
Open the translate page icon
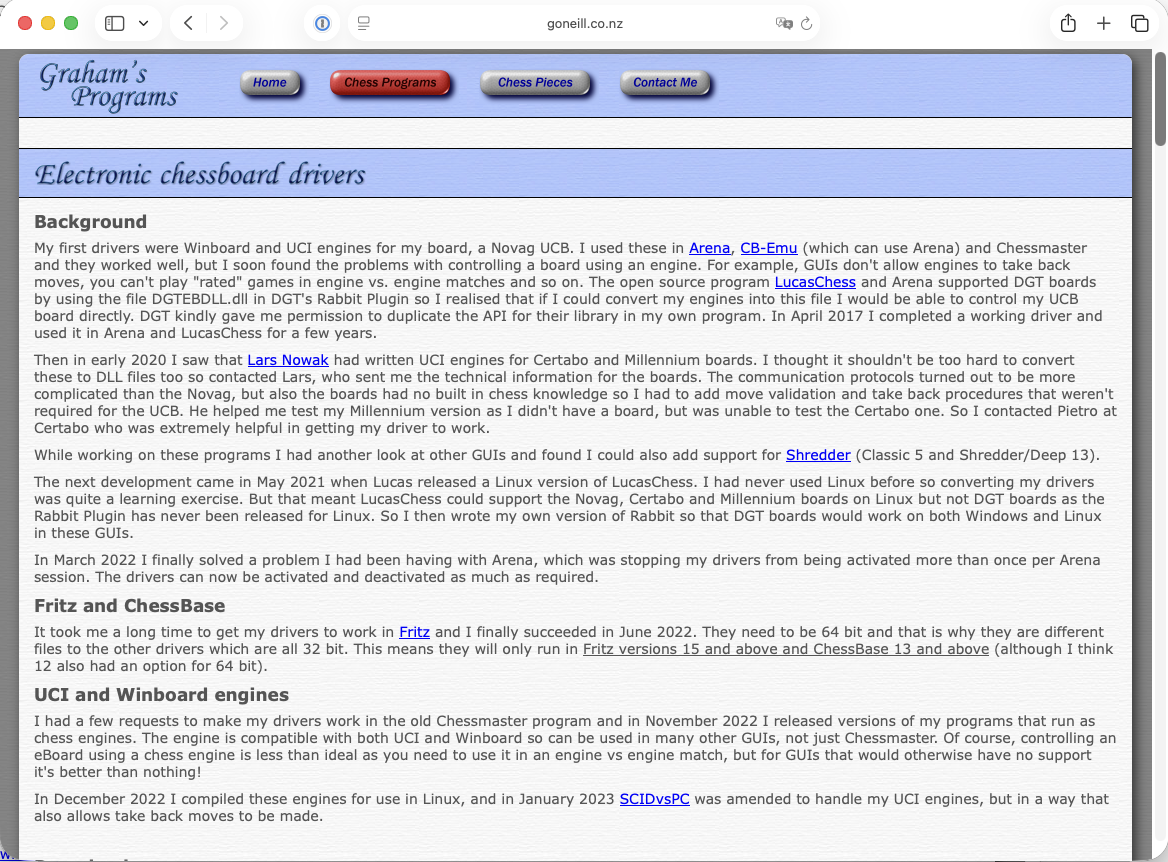(784, 23)
